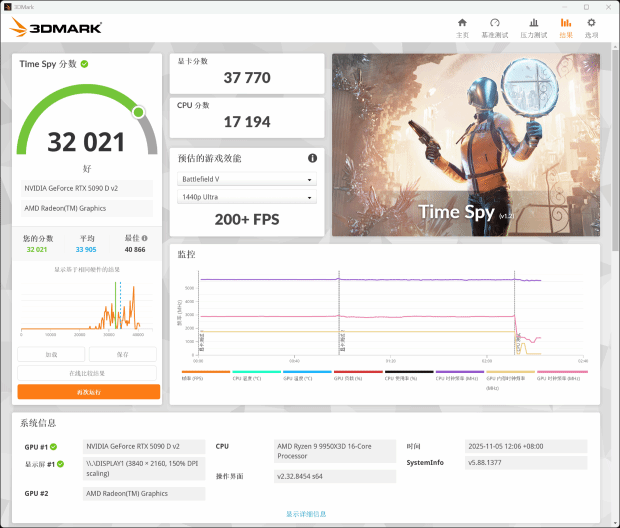Open the 选项 options gear icon
The image size is (620, 528).
[592, 27]
